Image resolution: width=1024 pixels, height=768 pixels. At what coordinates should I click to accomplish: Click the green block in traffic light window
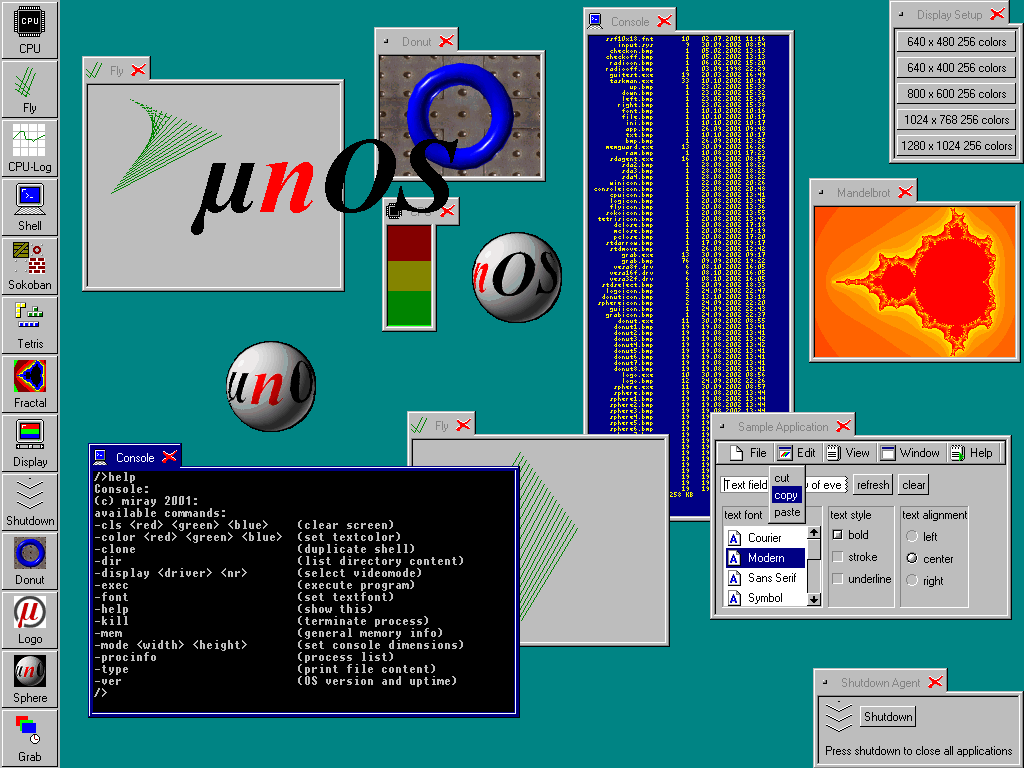409,308
